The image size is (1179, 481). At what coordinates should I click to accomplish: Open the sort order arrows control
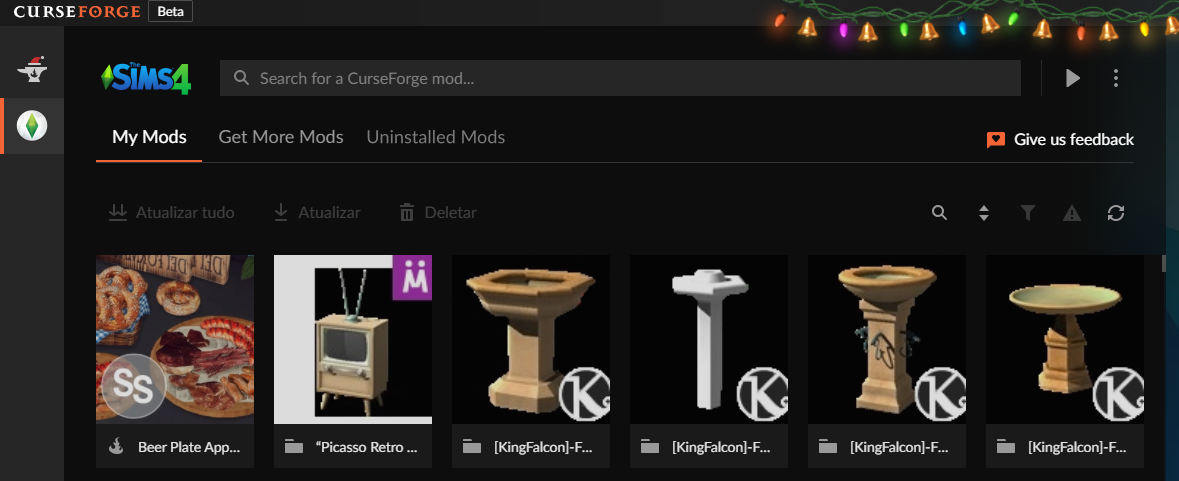point(984,213)
